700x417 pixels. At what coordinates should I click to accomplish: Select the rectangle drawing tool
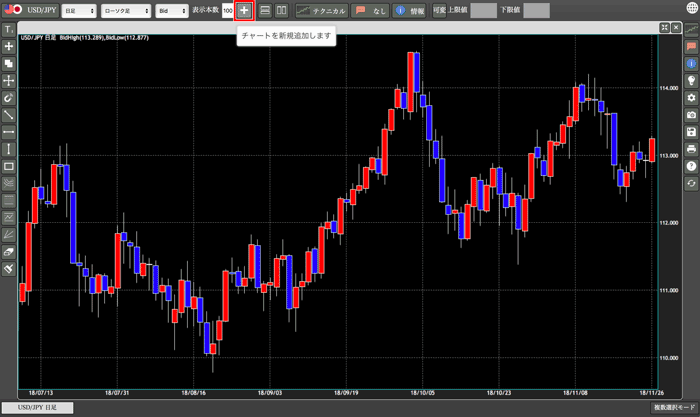(8, 166)
